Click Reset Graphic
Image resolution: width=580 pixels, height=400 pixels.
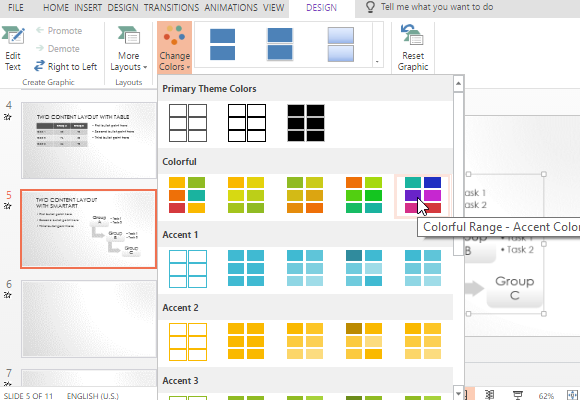point(413,48)
